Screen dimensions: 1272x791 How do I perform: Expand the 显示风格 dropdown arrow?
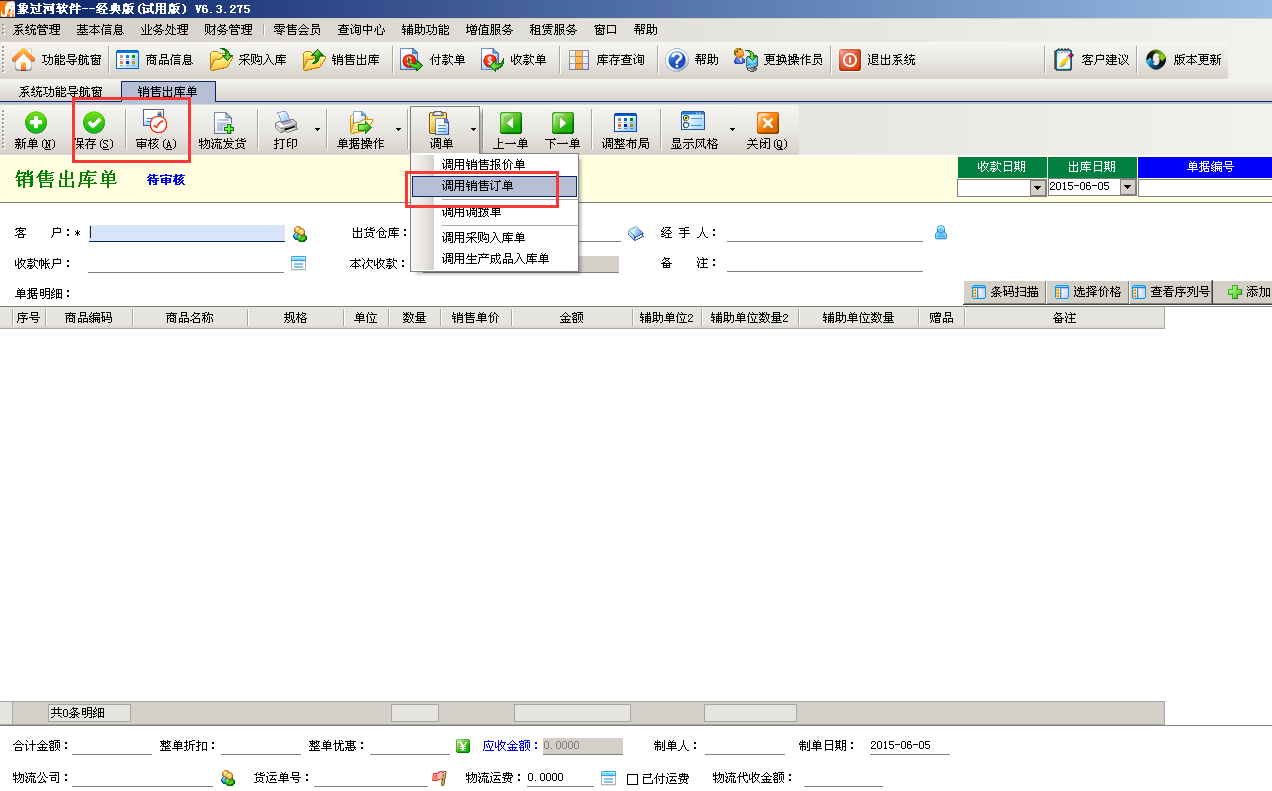click(732, 129)
